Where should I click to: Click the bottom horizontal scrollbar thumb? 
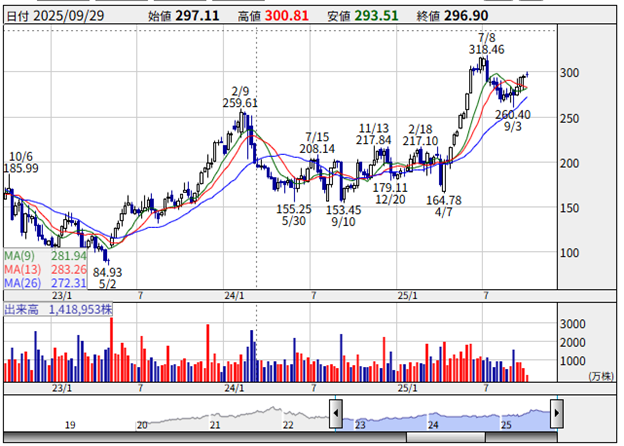pos(446,437)
